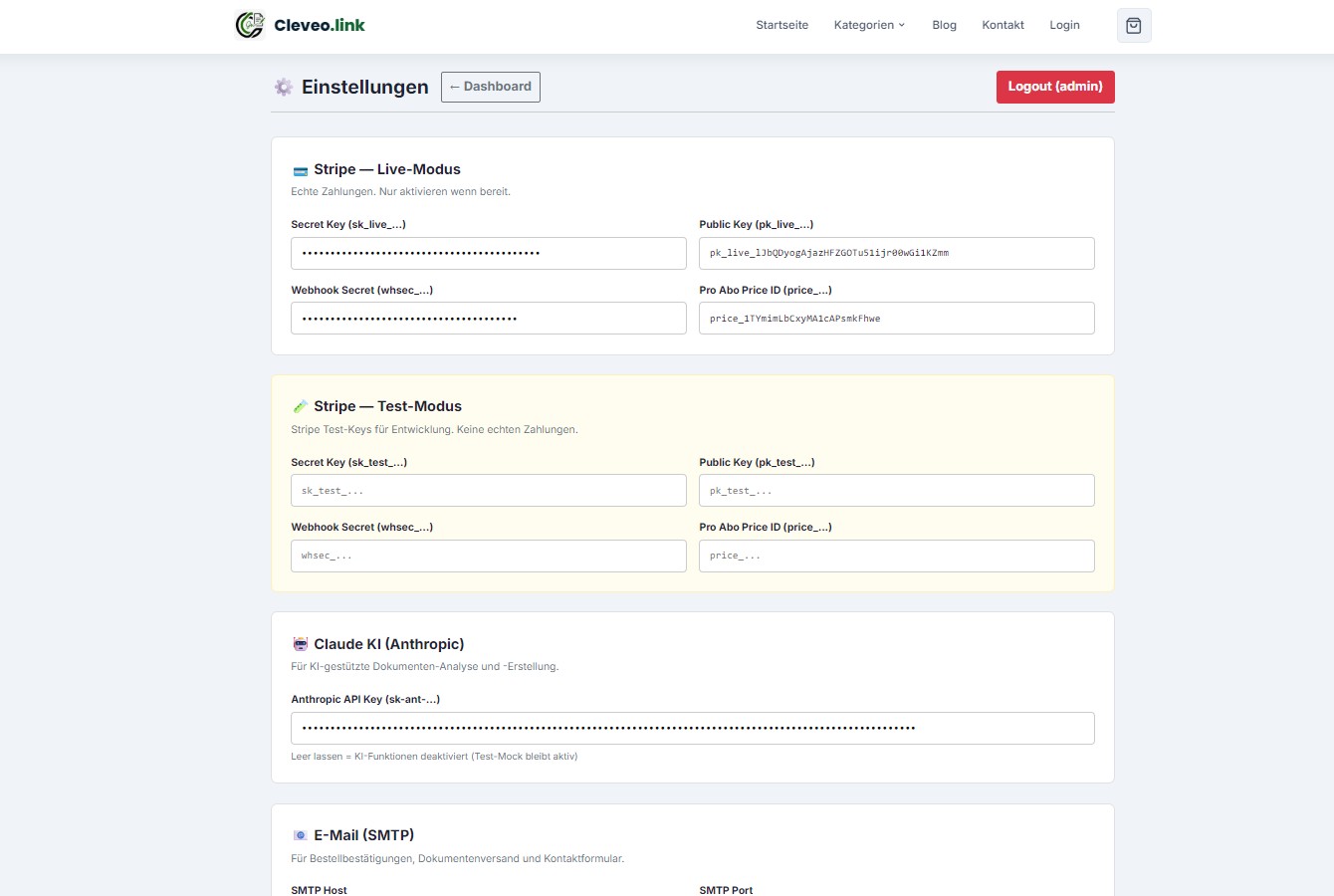
Task: Click the "E-Mail (SMTP)" heading
Action: 364,835
